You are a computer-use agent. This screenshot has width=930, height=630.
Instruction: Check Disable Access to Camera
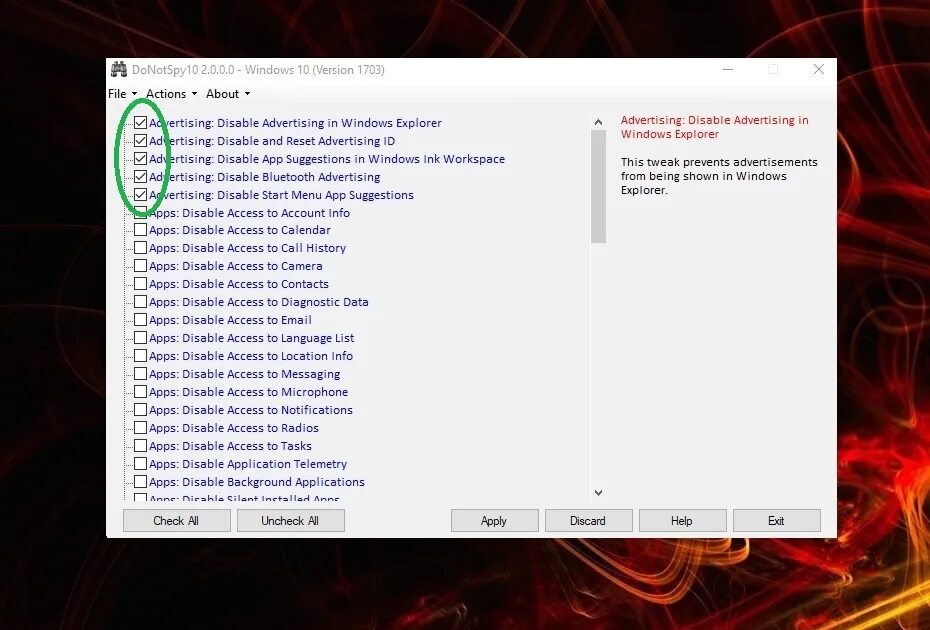click(141, 265)
